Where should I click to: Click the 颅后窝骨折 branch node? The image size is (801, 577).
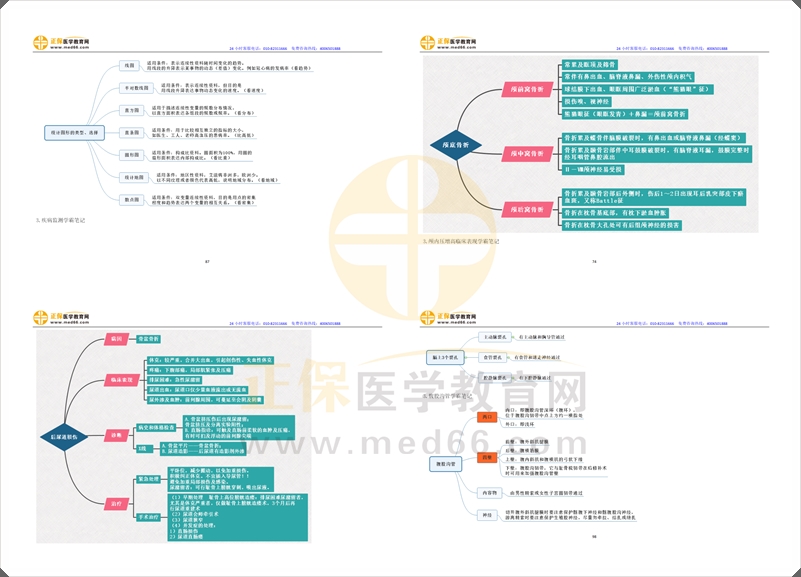[523, 208]
